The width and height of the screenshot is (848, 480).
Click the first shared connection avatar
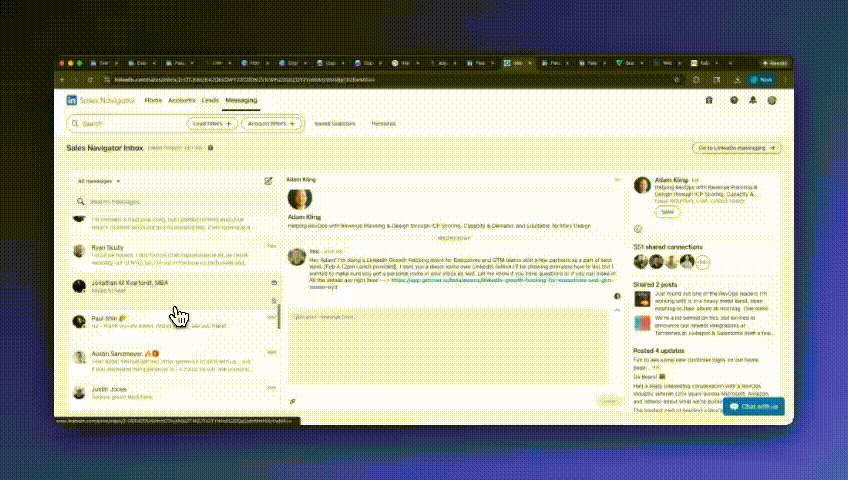click(641, 262)
